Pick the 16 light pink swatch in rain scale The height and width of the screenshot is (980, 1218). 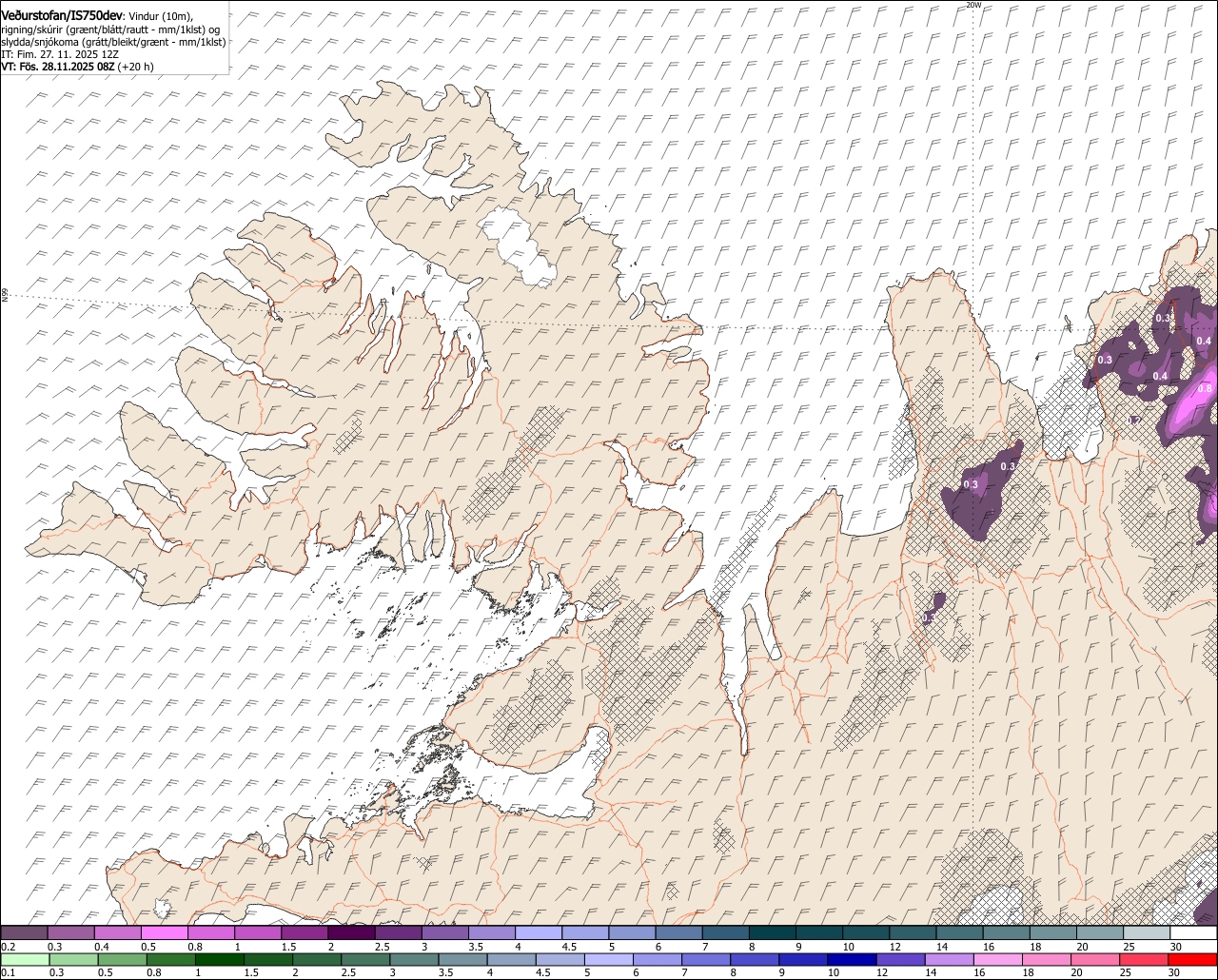(1000, 959)
